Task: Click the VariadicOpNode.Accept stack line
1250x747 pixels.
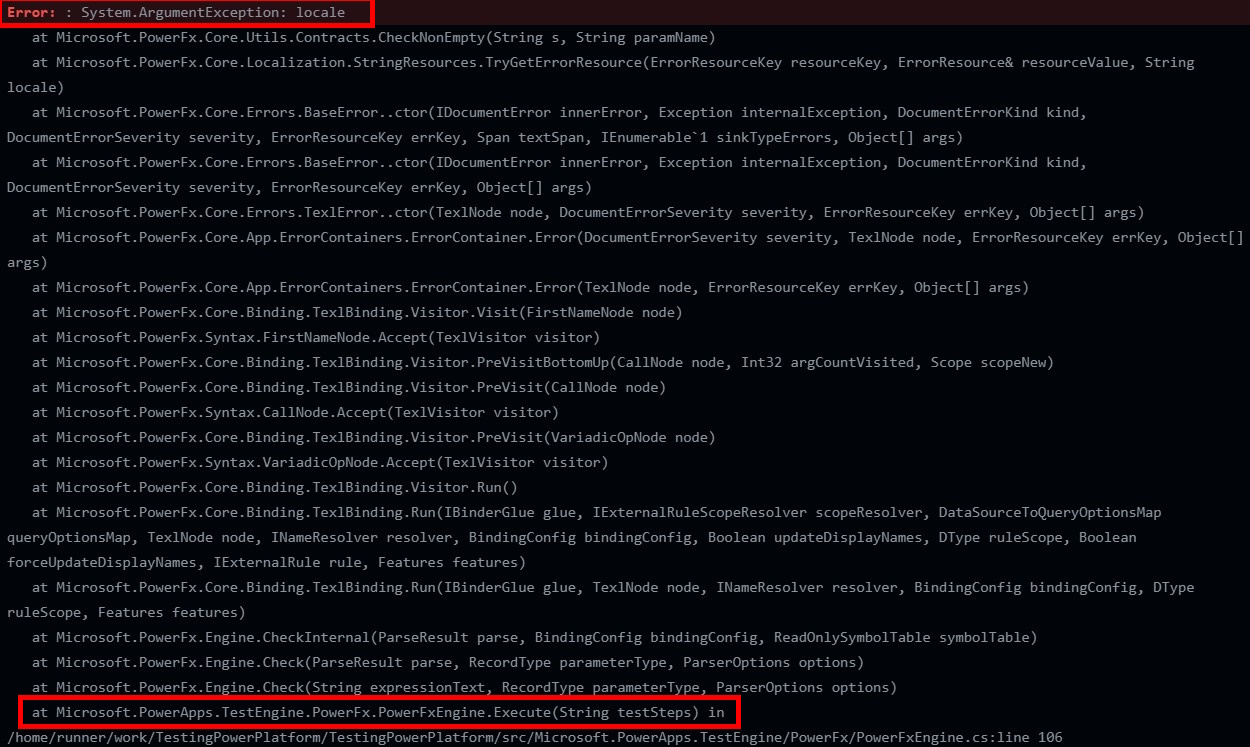Action: point(320,463)
